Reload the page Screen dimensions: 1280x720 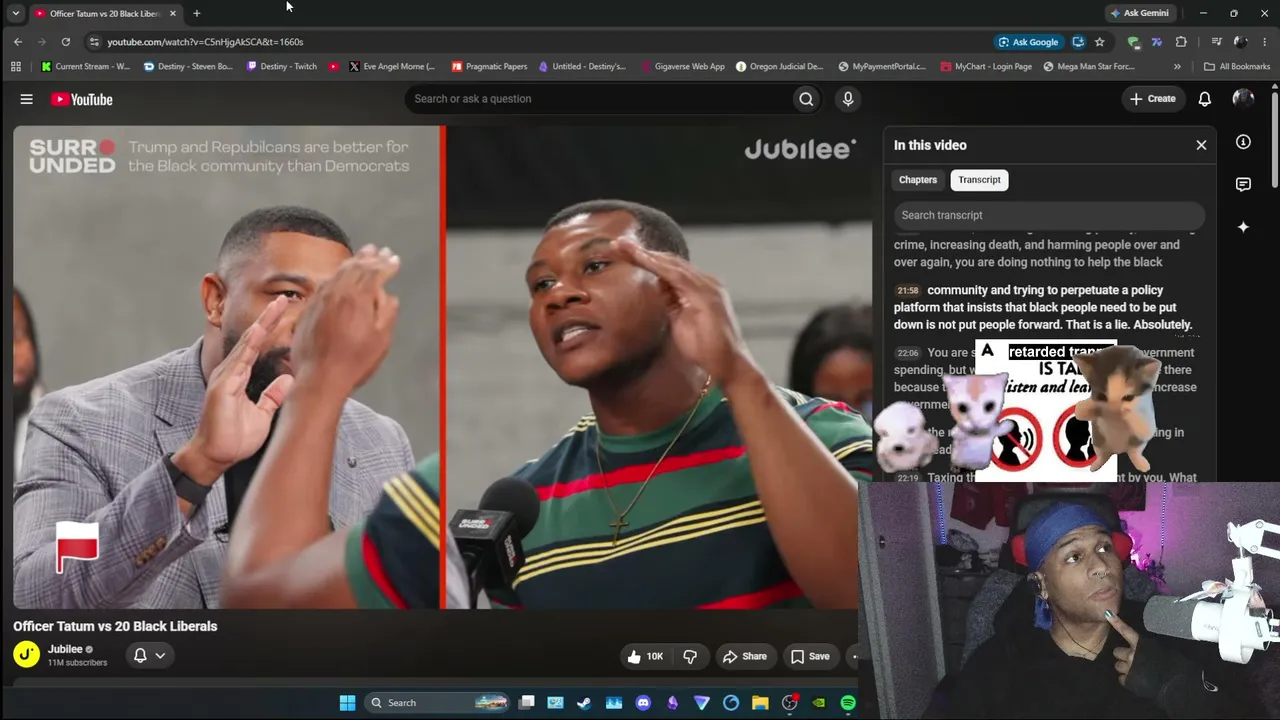(x=66, y=42)
